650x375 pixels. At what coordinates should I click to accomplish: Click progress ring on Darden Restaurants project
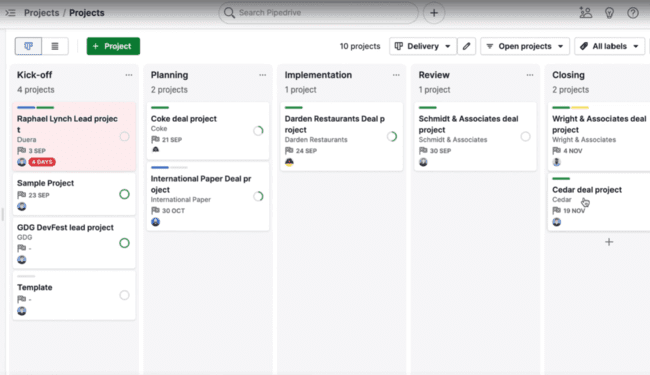(392, 136)
